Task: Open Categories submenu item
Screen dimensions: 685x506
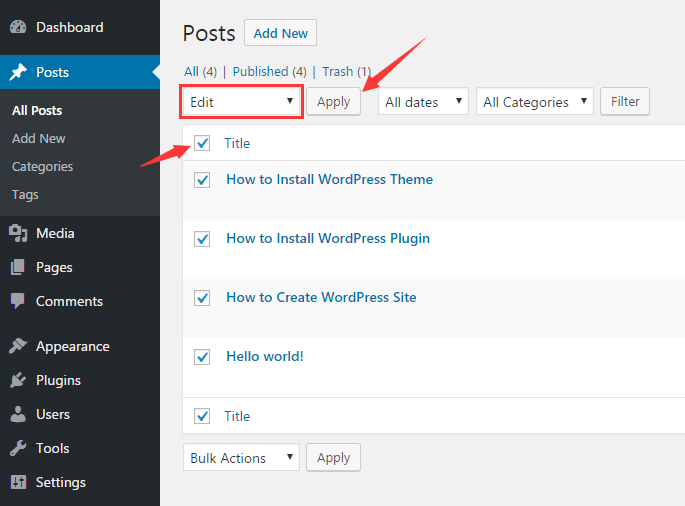Action: coord(42,166)
